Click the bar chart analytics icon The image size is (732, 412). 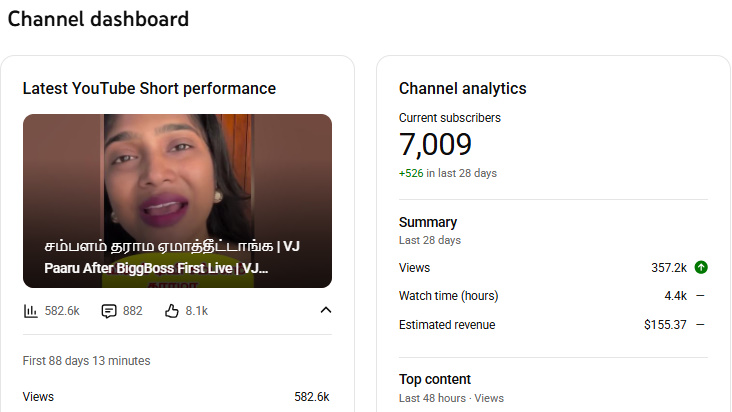[31, 311]
